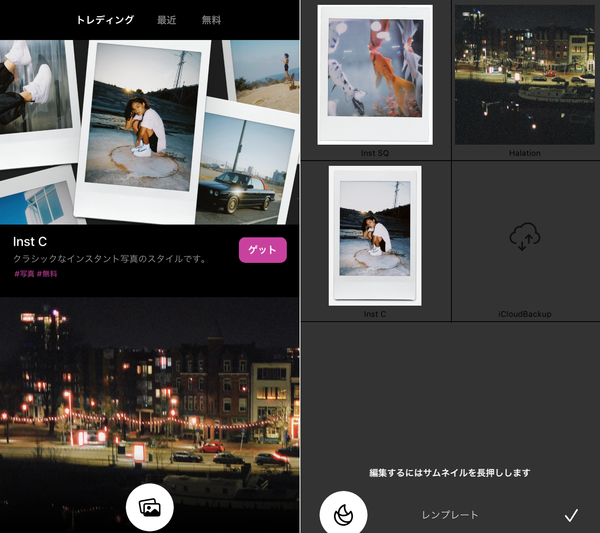Open the 無料 tab

(x=211, y=20)
